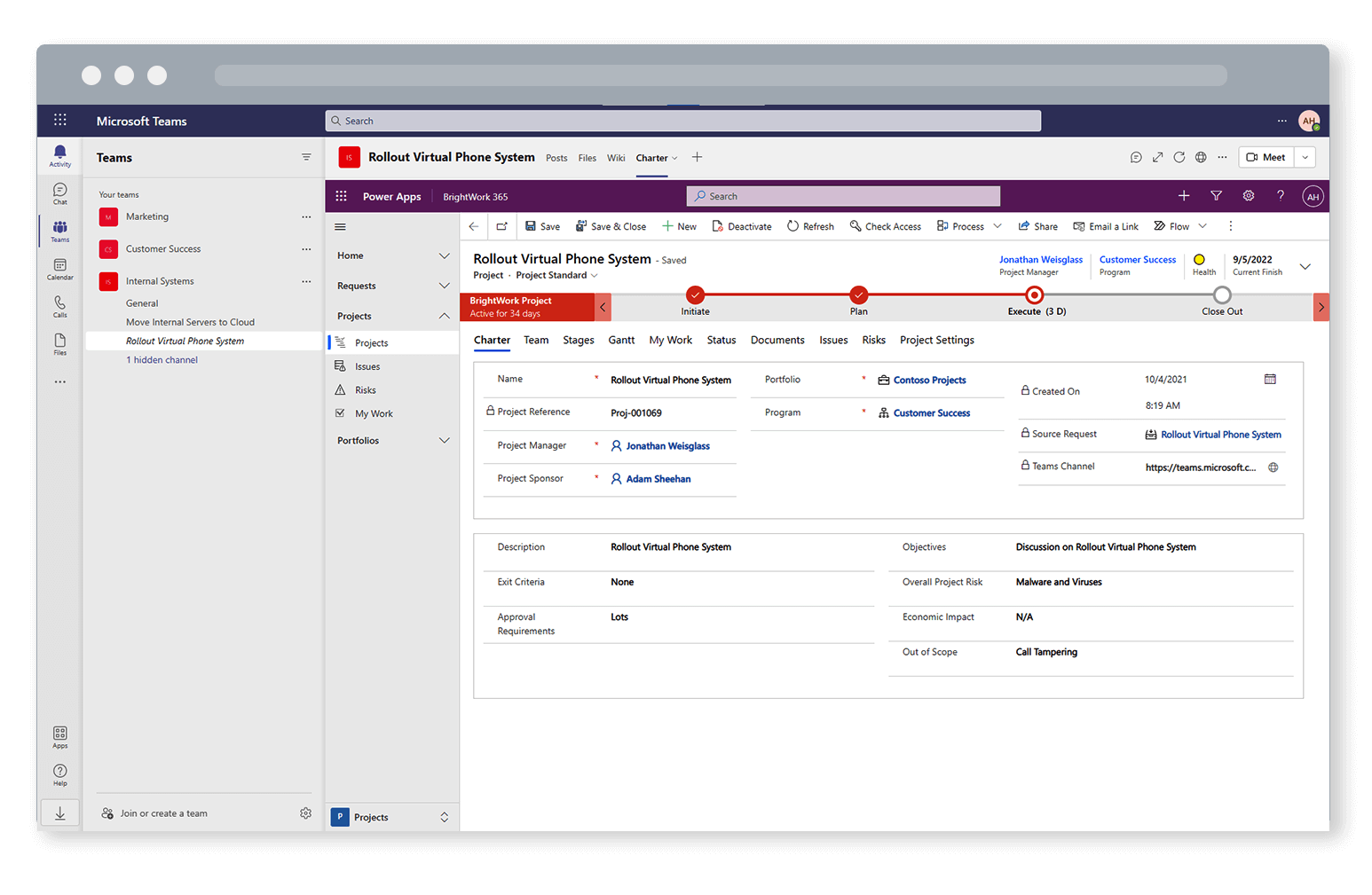The width and height of the screenshot is (1372, 895).
Task: Open the Teams list filter icon
Action: point(306,157)
